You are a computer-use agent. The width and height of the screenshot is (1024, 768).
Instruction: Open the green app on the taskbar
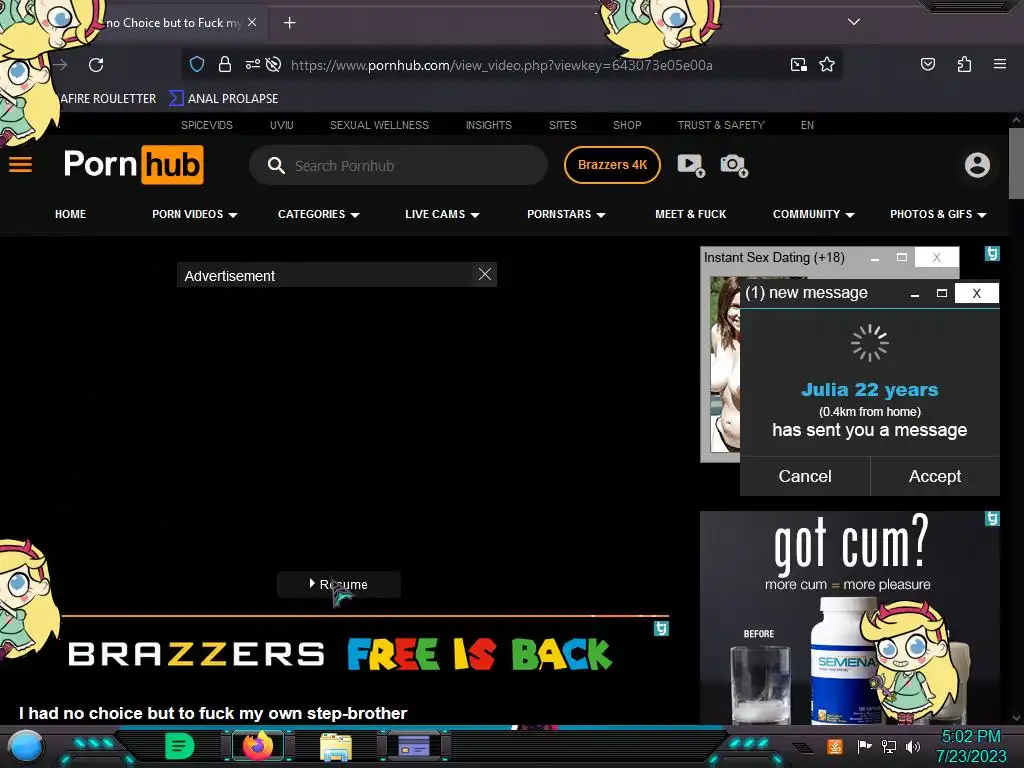(180, 746)
